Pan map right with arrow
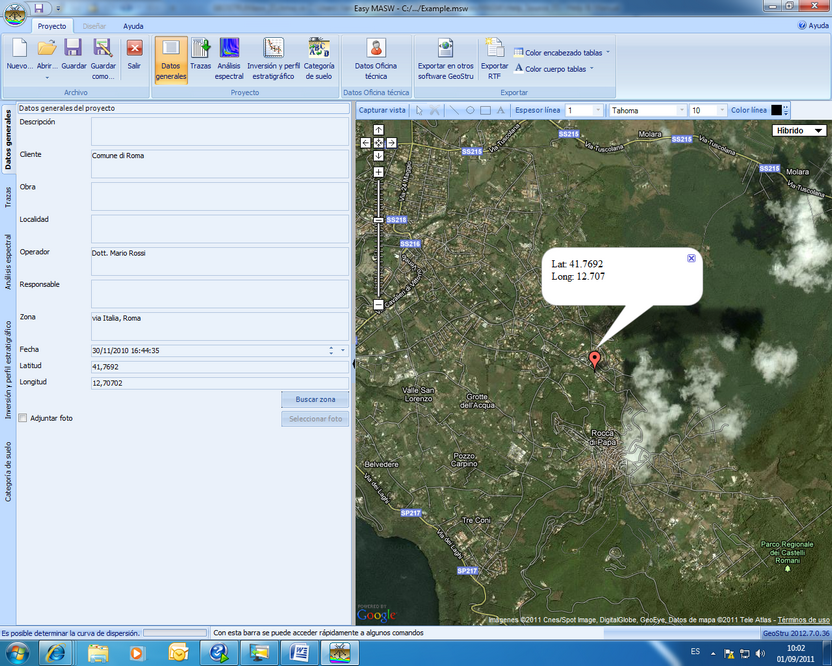Viewport: 832px width, 666px height. [391, 143]
